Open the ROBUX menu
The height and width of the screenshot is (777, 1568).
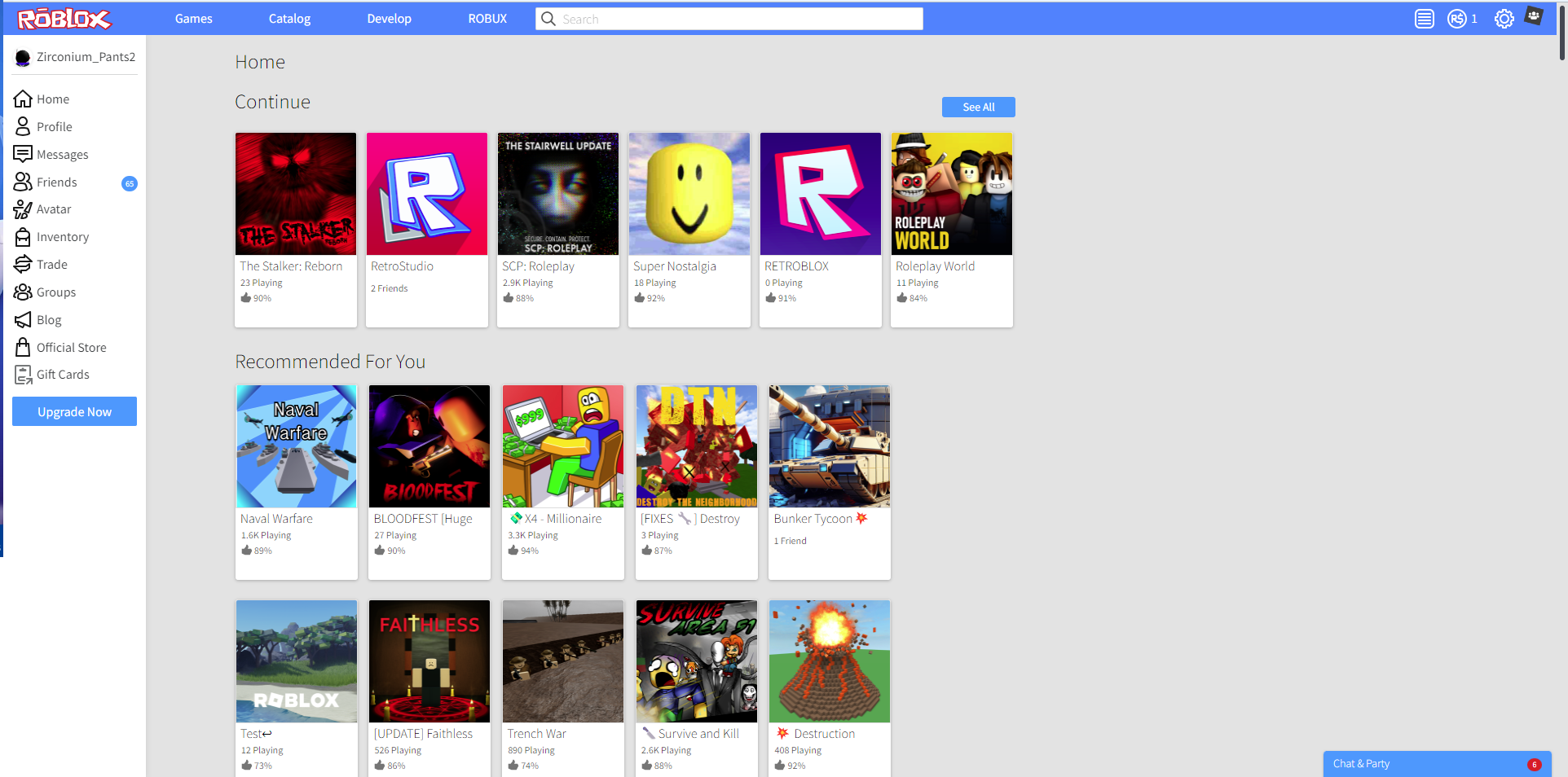[x=487, y=19]
